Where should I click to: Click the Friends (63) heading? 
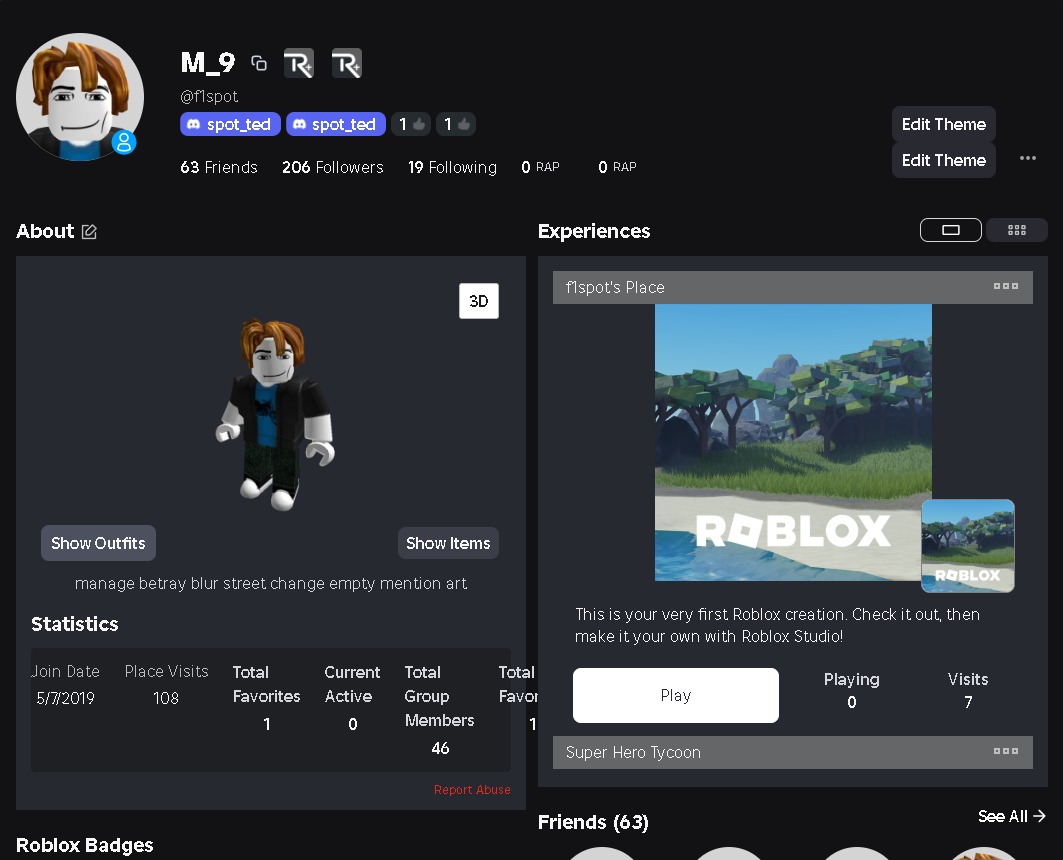coord(593,822)
